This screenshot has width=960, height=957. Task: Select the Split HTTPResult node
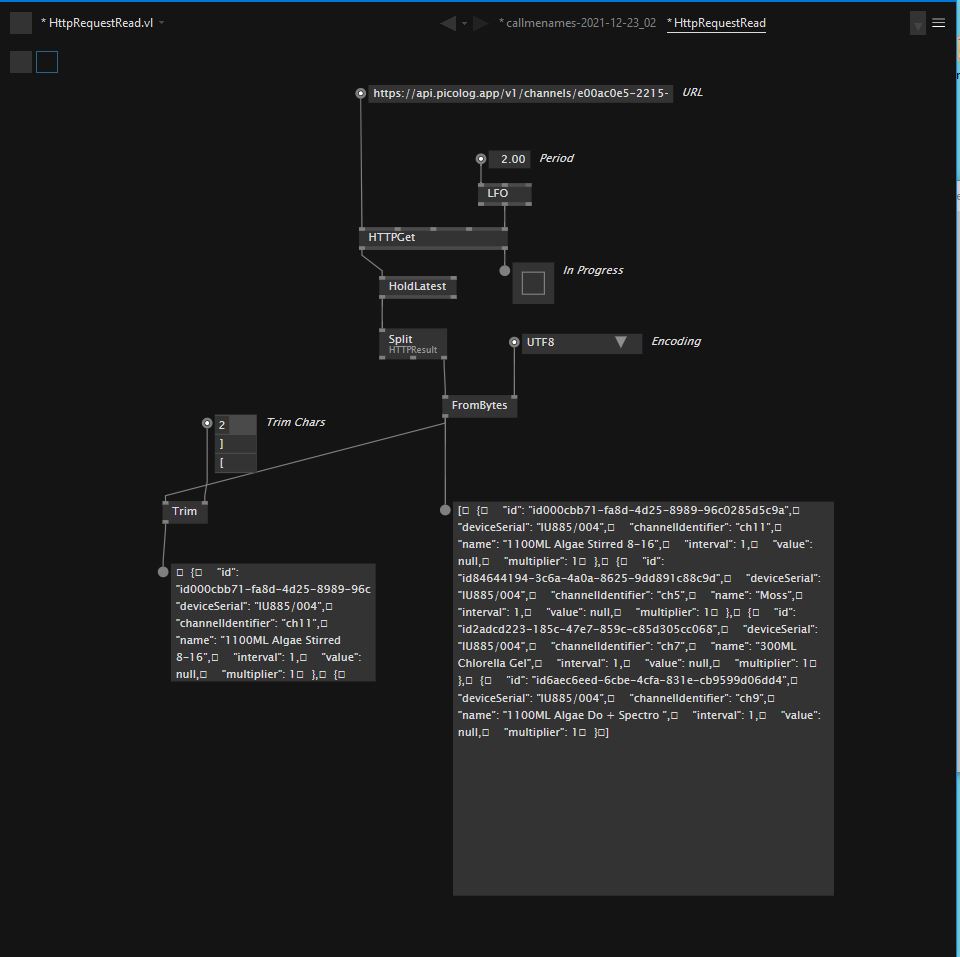click(x=413, y=344)
